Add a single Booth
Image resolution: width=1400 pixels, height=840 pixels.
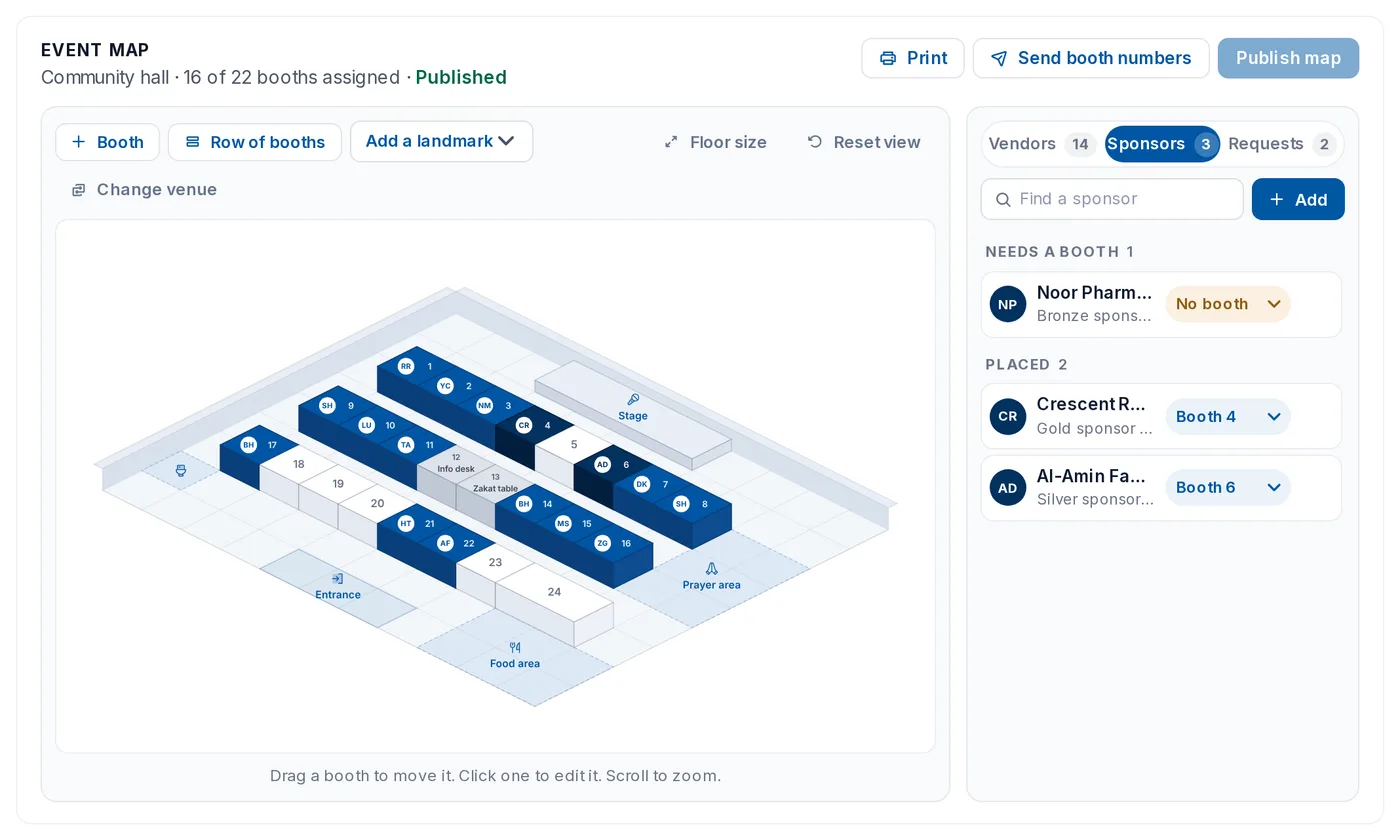107,142
